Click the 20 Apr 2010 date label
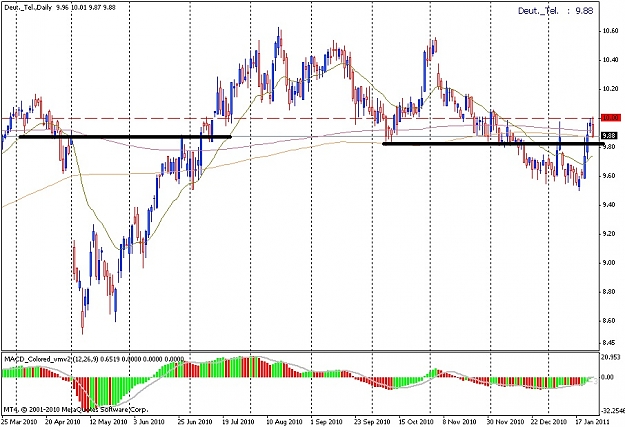The width and height of the screenshot is (625, 427). click(63, 421)
